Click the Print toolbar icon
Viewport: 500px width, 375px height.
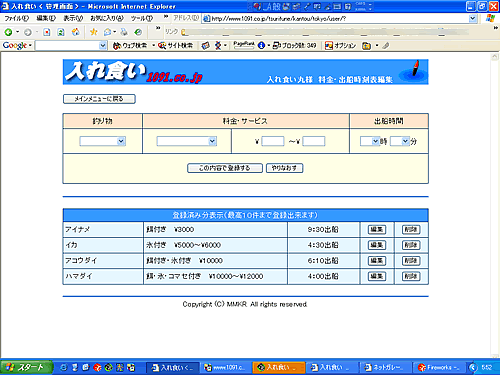[124, 32]
